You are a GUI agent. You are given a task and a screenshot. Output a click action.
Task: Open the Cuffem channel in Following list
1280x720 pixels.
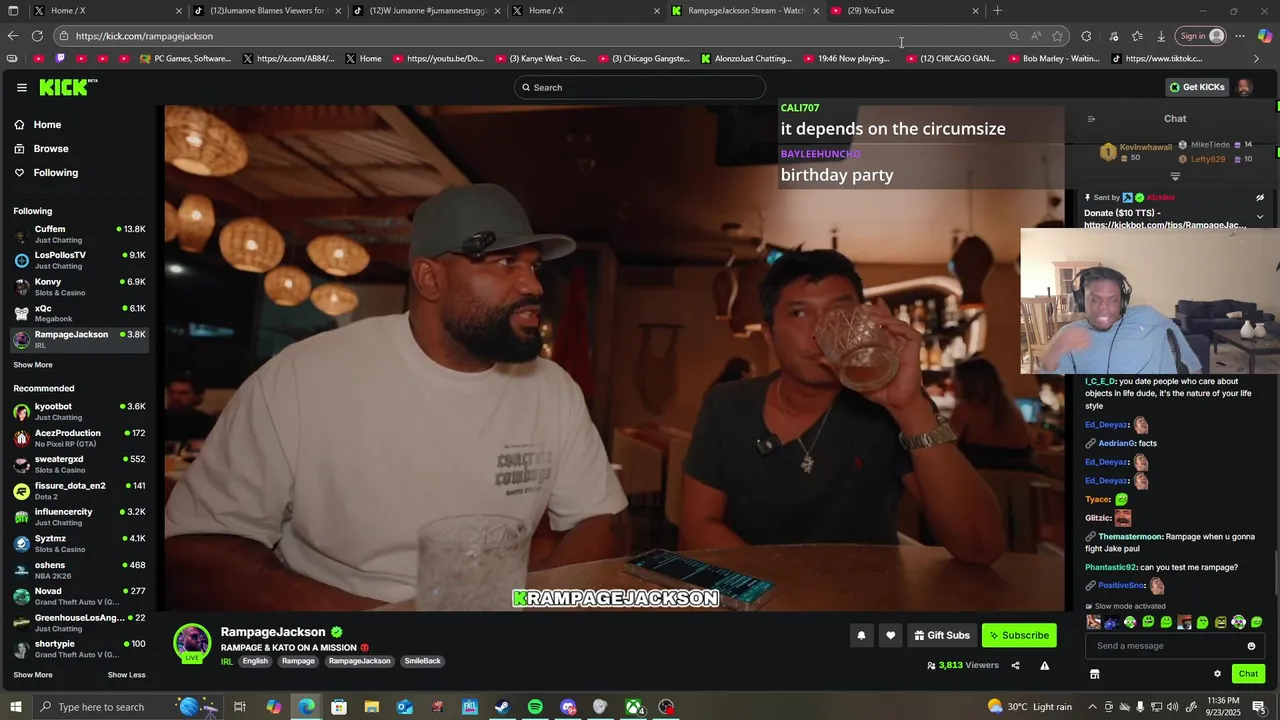click(x=80, y=234)
